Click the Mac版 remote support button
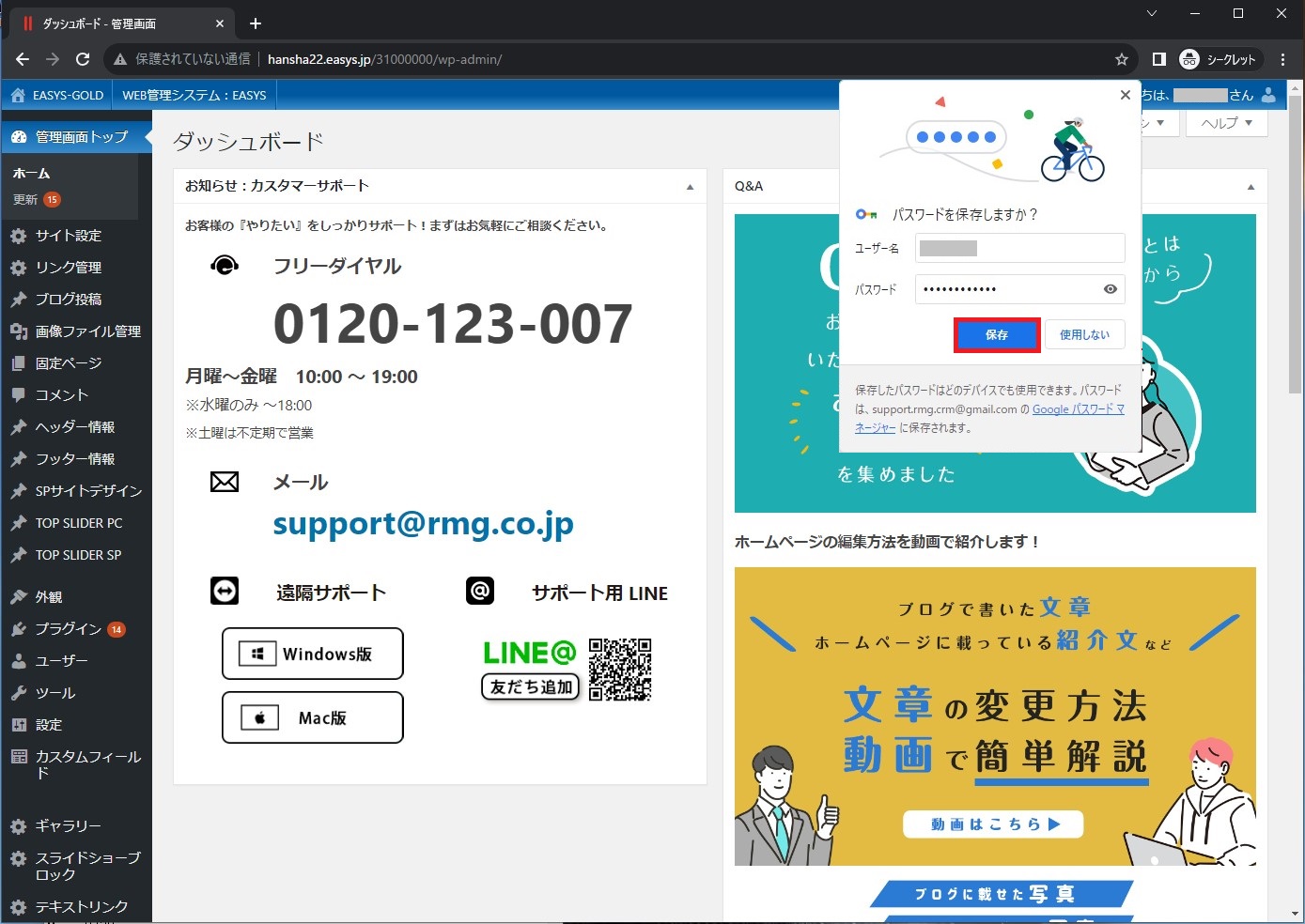Viewport: 1305px width, 924px height. click(312, 717)
